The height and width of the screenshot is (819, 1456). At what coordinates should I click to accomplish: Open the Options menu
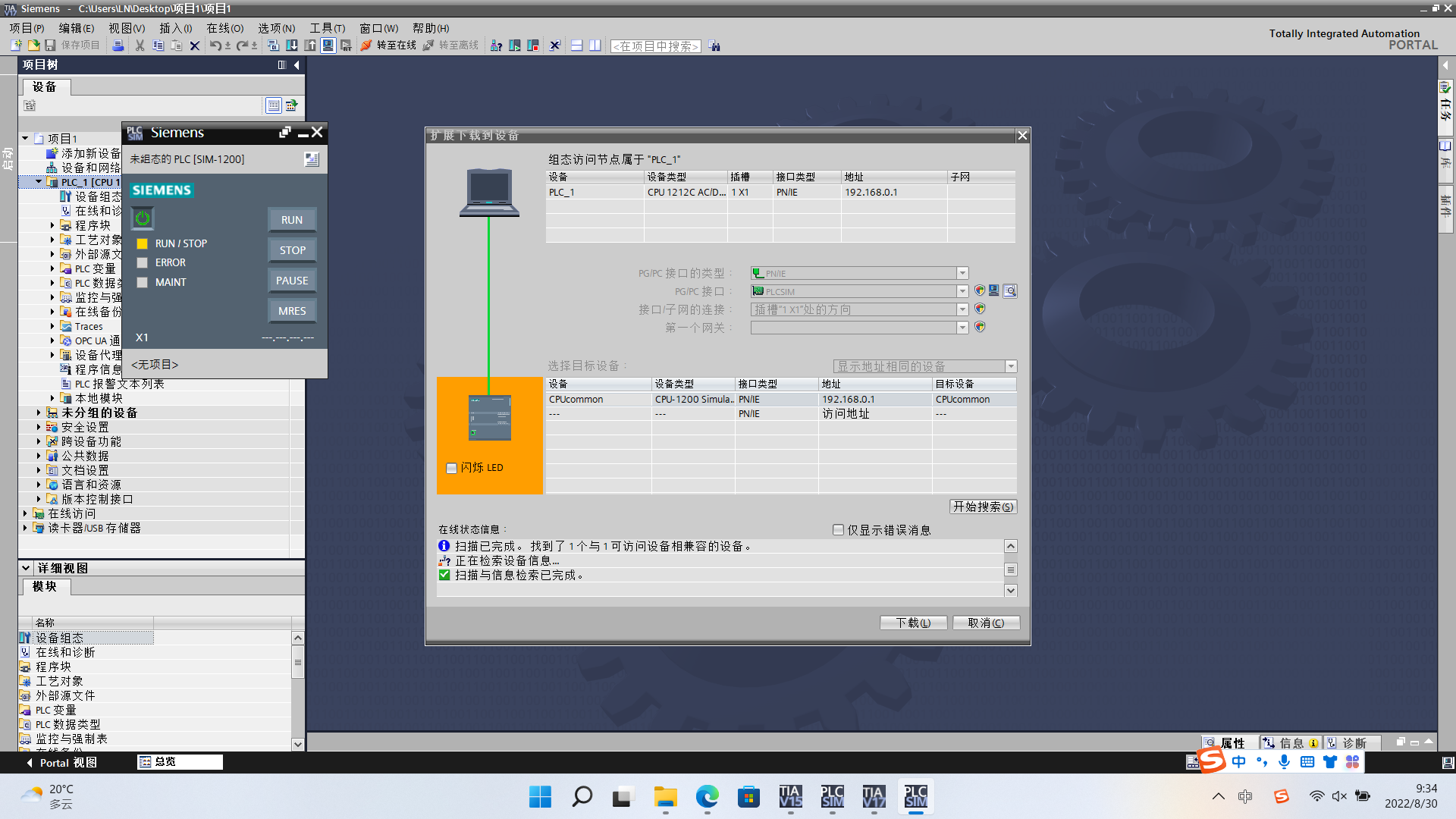(x=276, y=28)
